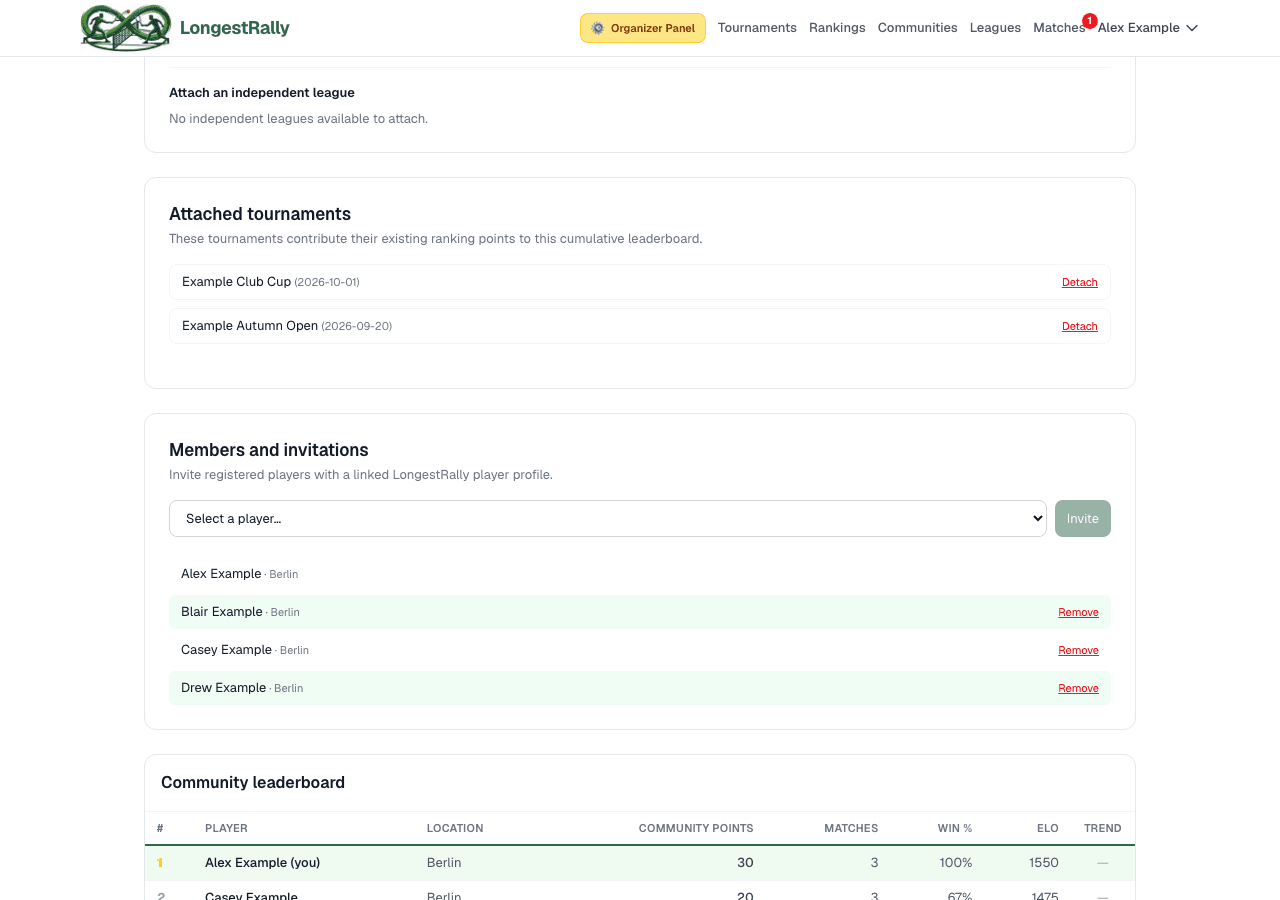Open the Select a player dropdown

[608, 518]
